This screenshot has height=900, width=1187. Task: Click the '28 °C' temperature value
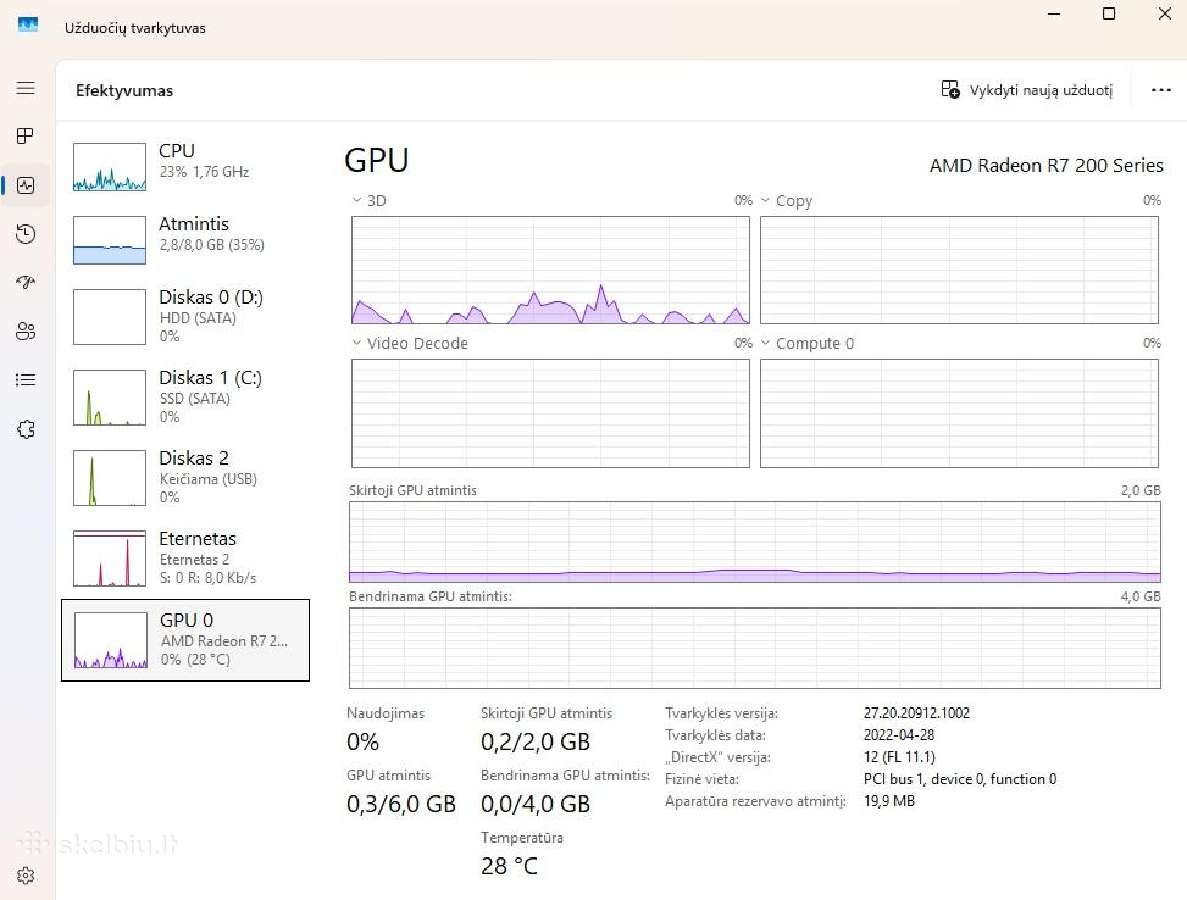(509, 866)
